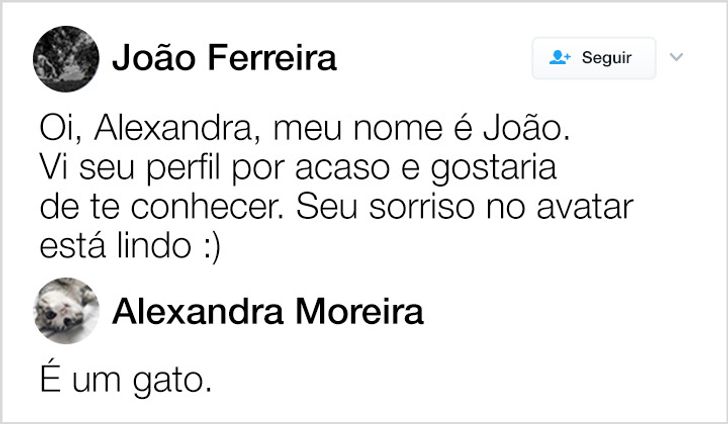728x424 pixels.
Task: Expand the chevron menu beside Seguir
Action: (676, 57)
